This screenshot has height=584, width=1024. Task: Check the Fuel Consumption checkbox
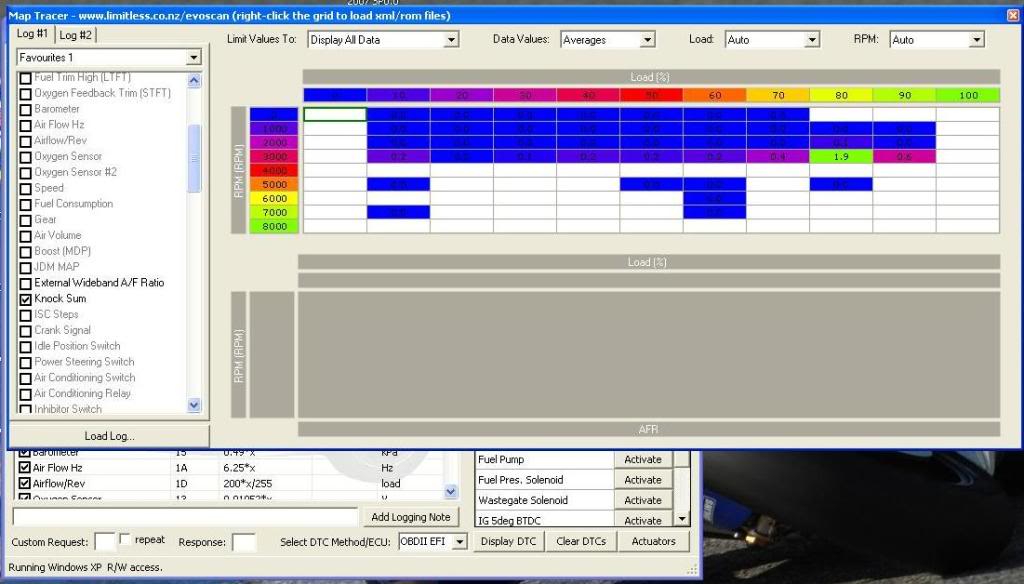[25, 204]
